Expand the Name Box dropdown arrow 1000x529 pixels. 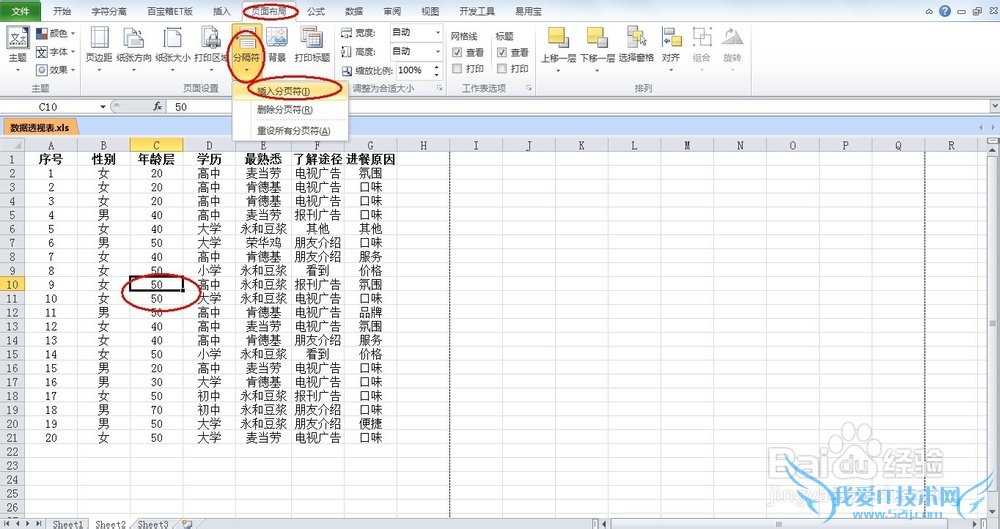(x=103, y=107)
